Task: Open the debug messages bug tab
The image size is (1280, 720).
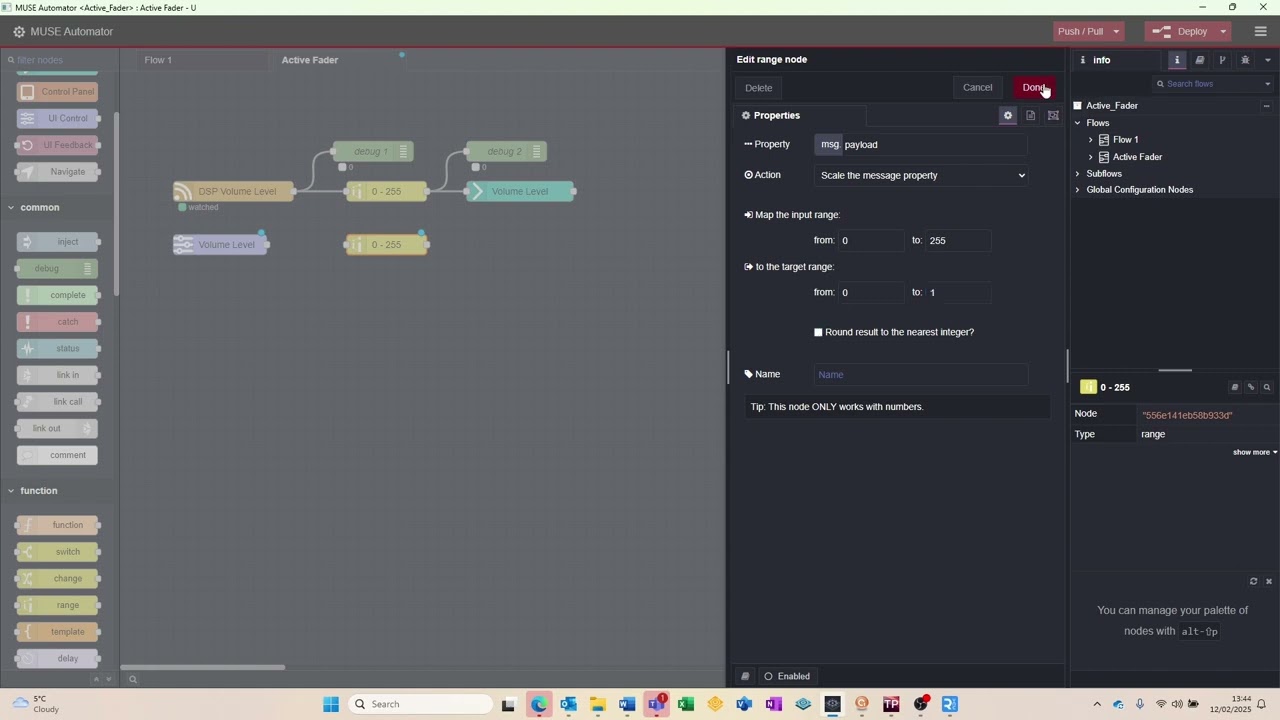Action: [x=1245, y=60]
